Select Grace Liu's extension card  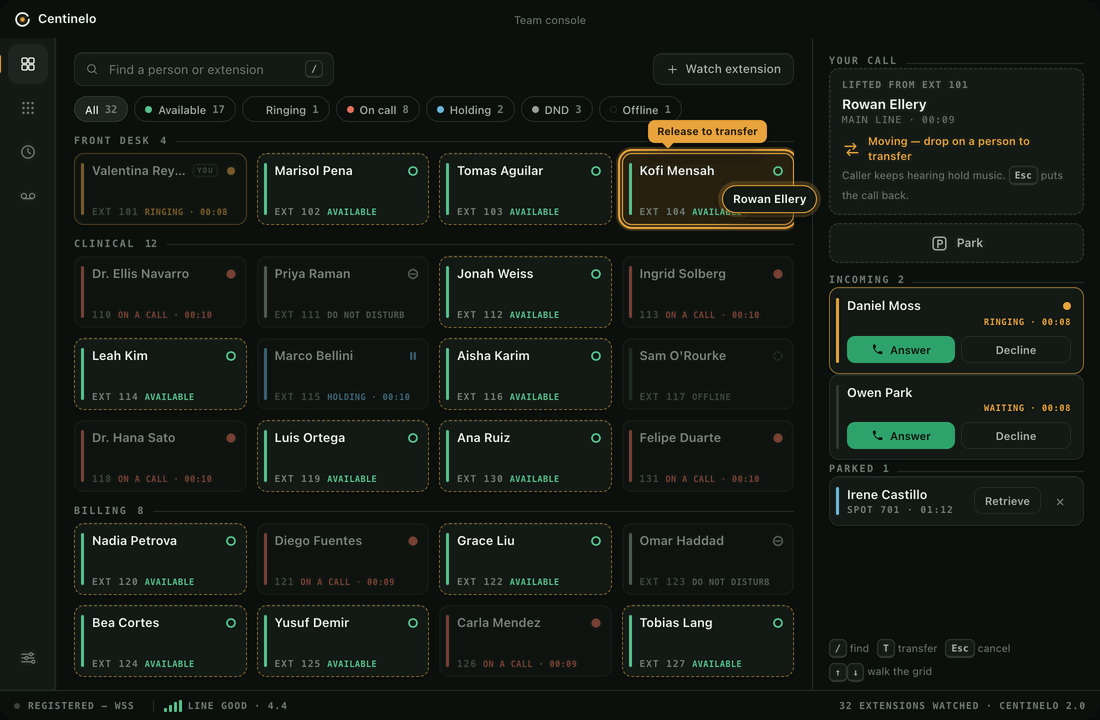[x=525, y=559]
